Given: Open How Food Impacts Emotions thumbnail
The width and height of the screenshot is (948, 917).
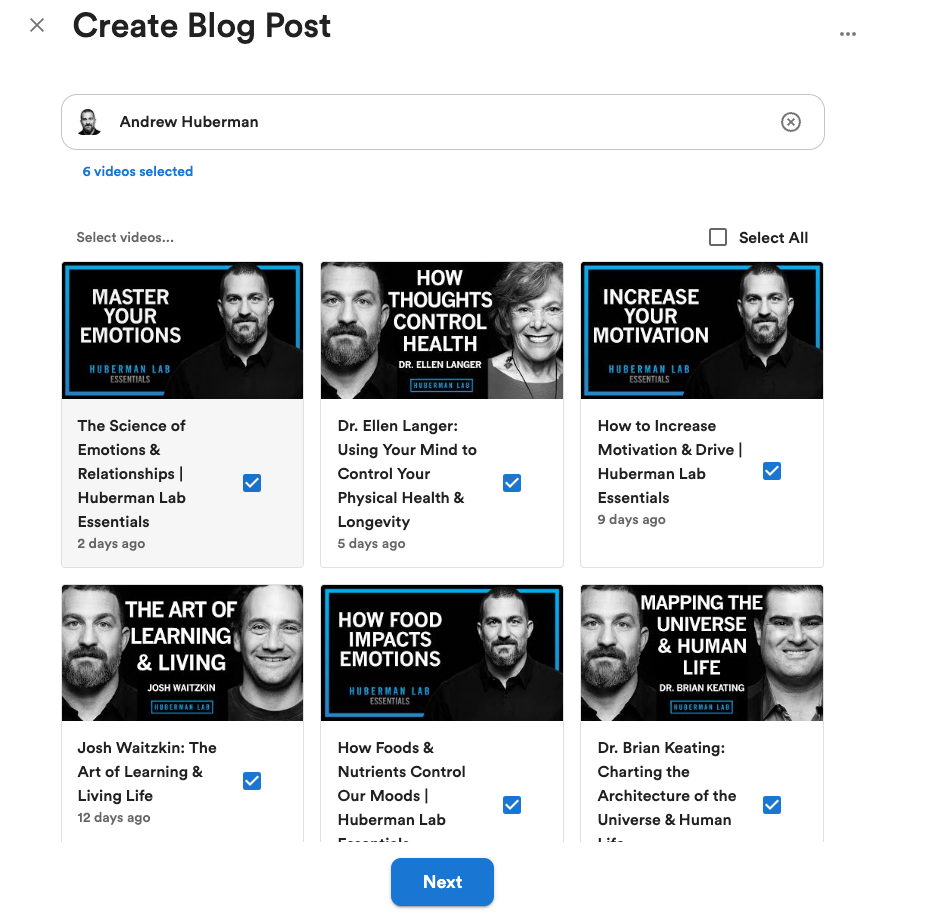Looking at the screenshot, I should tap(442, 653).
